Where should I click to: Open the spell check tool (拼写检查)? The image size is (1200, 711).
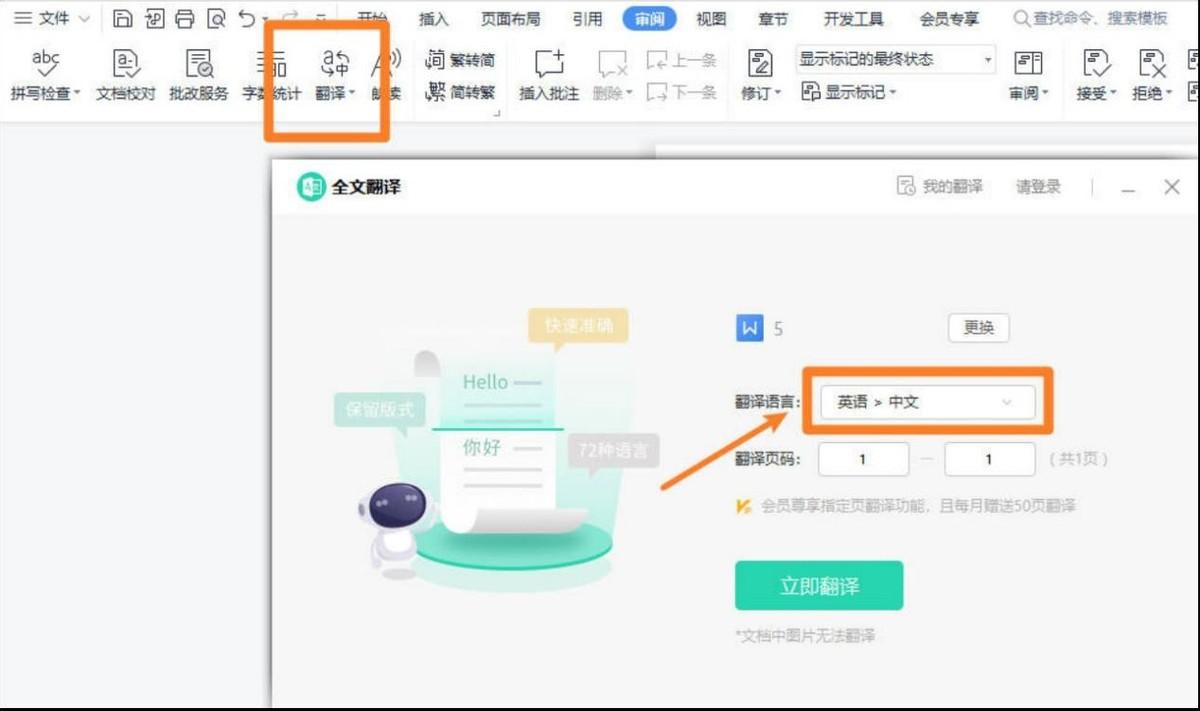[x=44, y=75]
